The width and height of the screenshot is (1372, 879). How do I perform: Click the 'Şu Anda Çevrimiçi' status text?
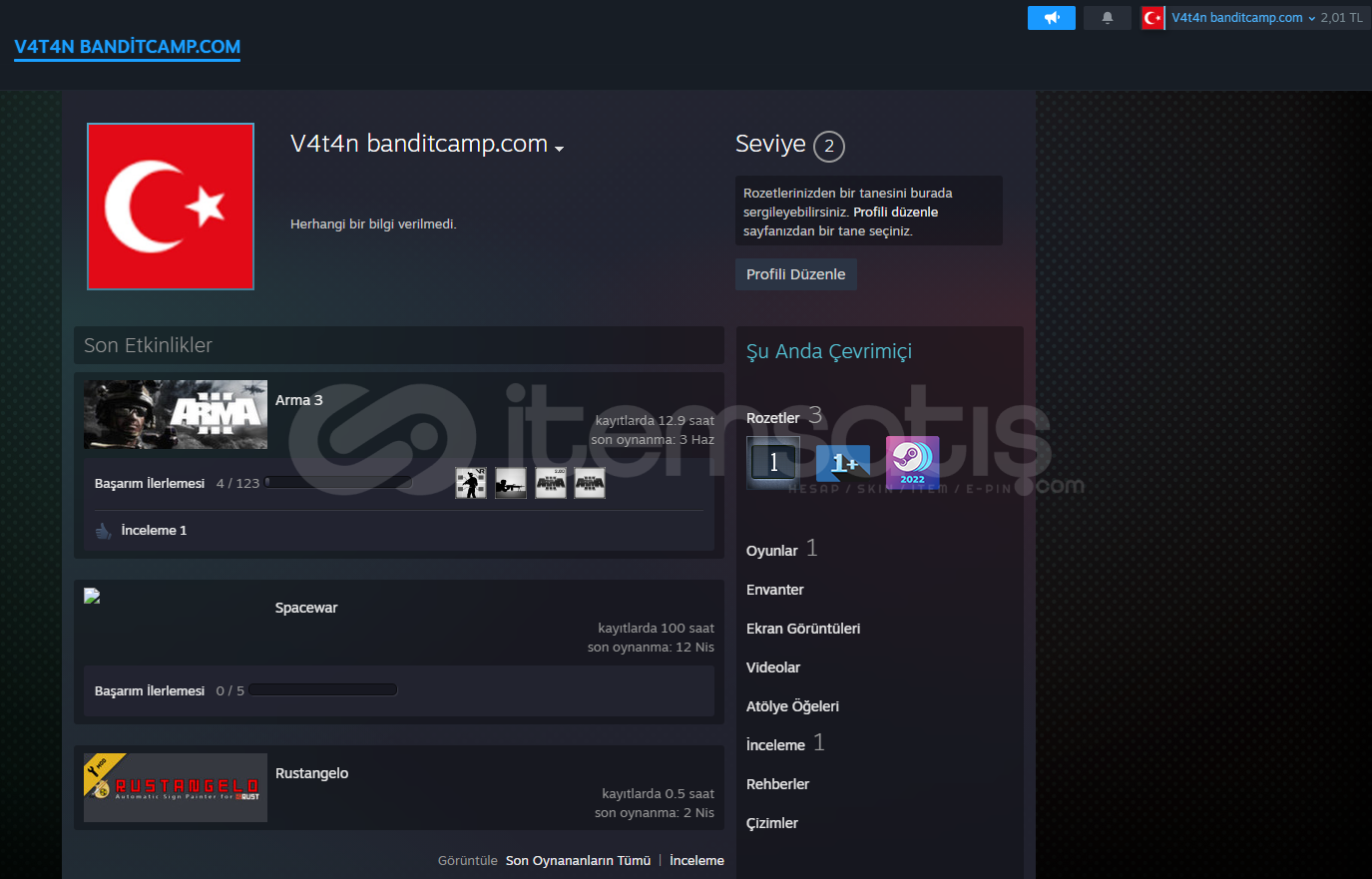coord(829,351)
